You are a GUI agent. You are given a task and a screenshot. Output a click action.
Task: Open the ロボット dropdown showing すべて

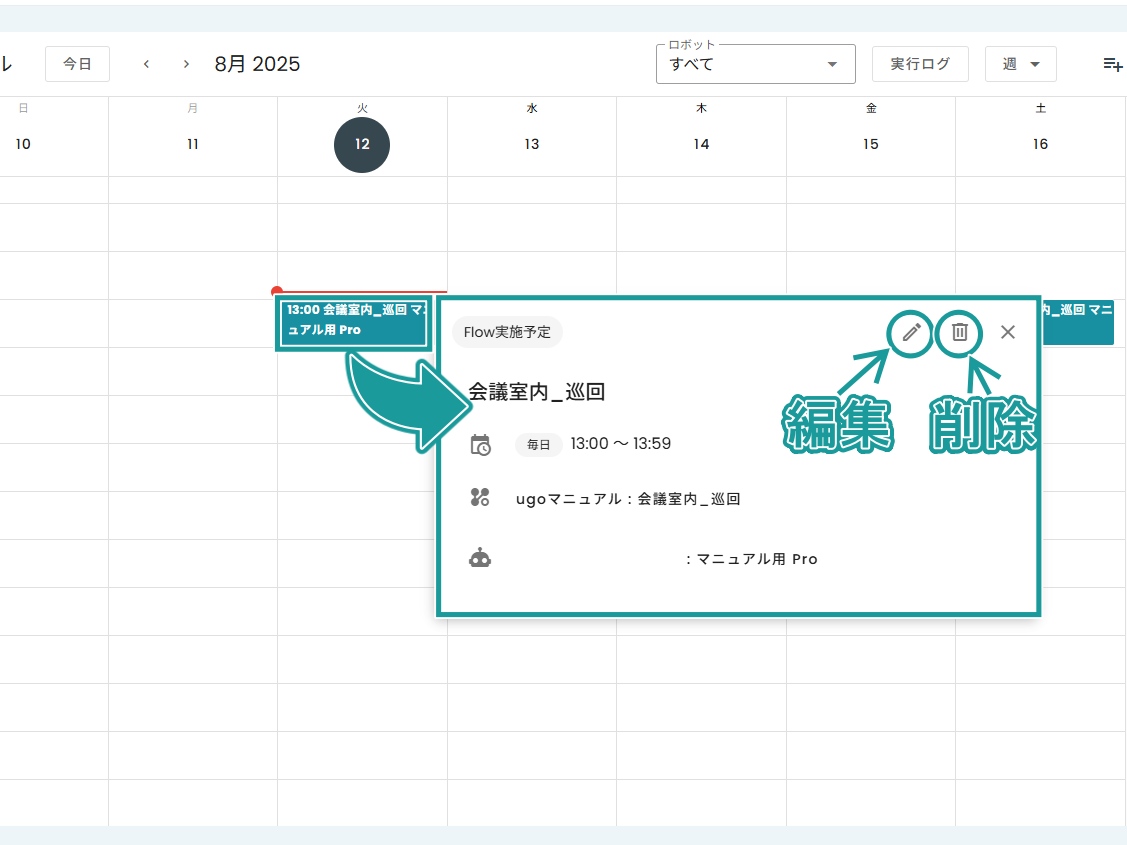click(755, 64)
